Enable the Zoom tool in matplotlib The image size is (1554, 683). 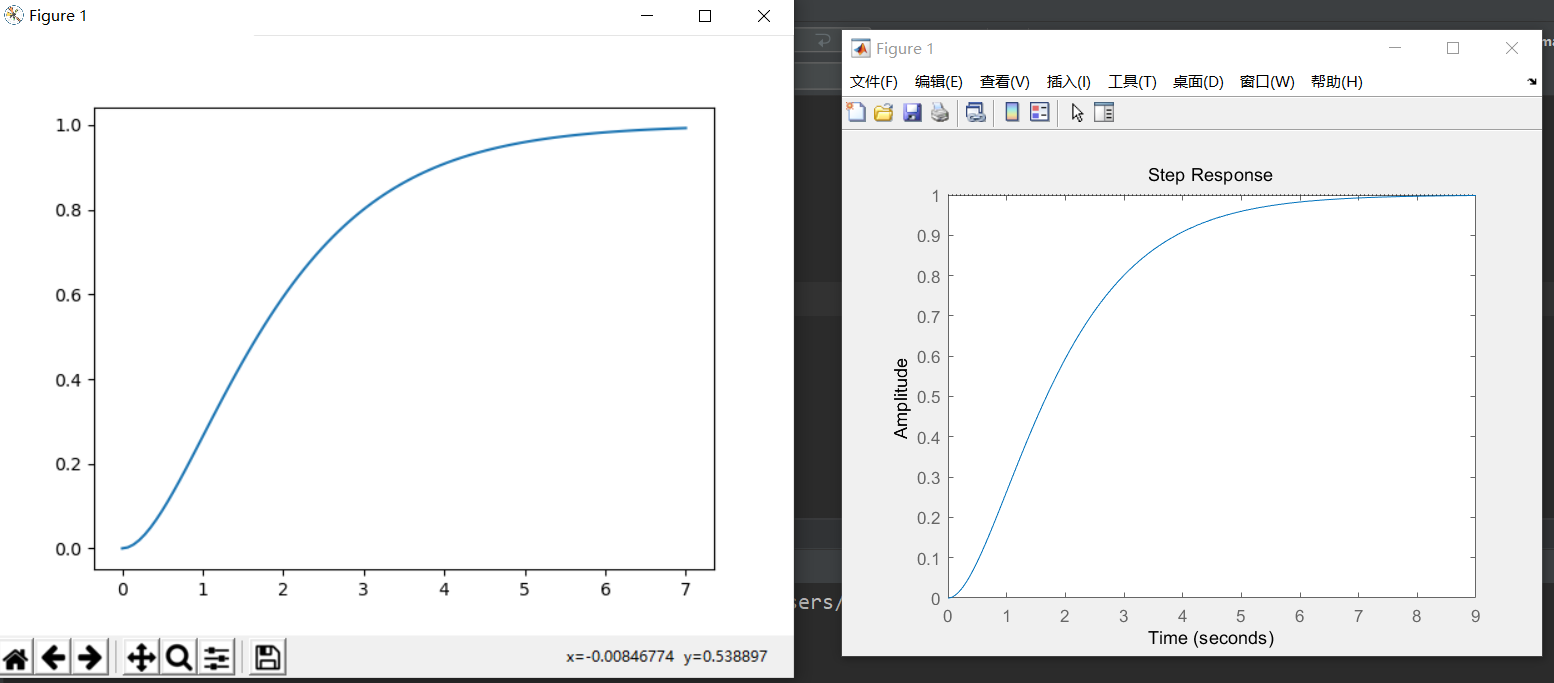pyautogui.click(x=177, y=656)
